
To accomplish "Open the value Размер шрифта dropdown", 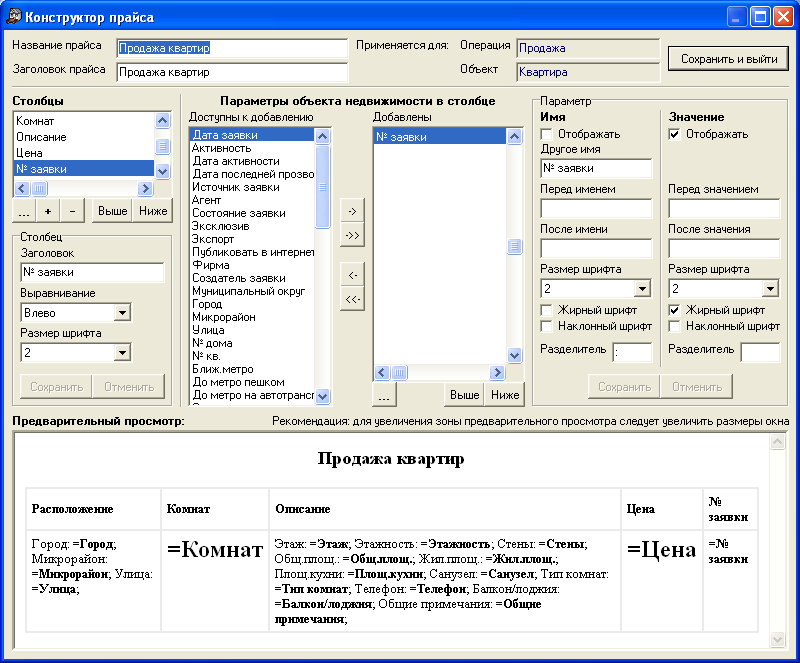I will [770, 288].
